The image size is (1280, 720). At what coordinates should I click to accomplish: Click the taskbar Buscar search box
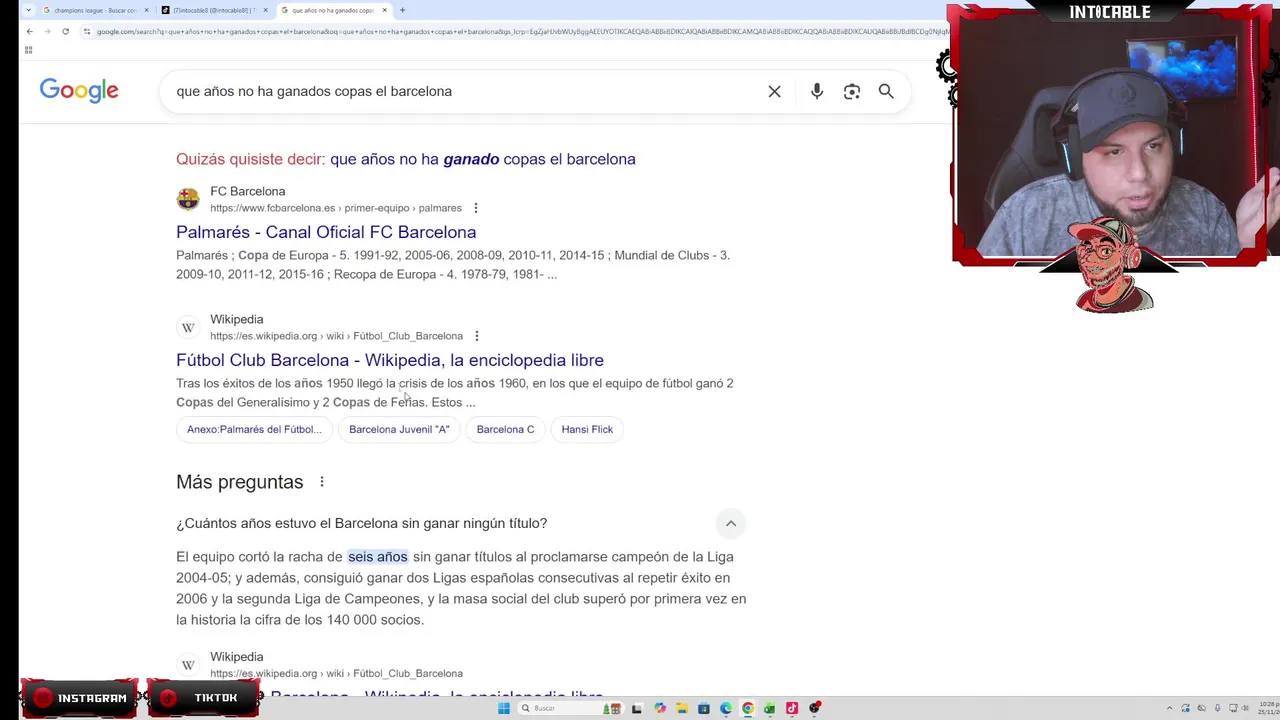[570, 708]
